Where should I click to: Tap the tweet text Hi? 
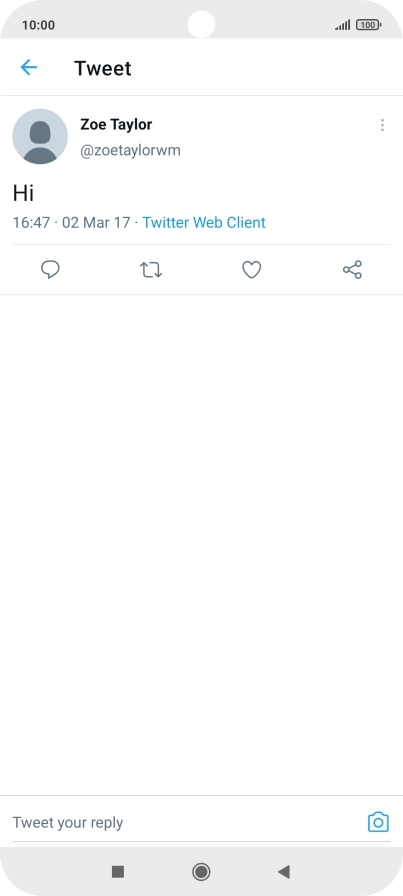pyautogui.click(x=23, y=194)
